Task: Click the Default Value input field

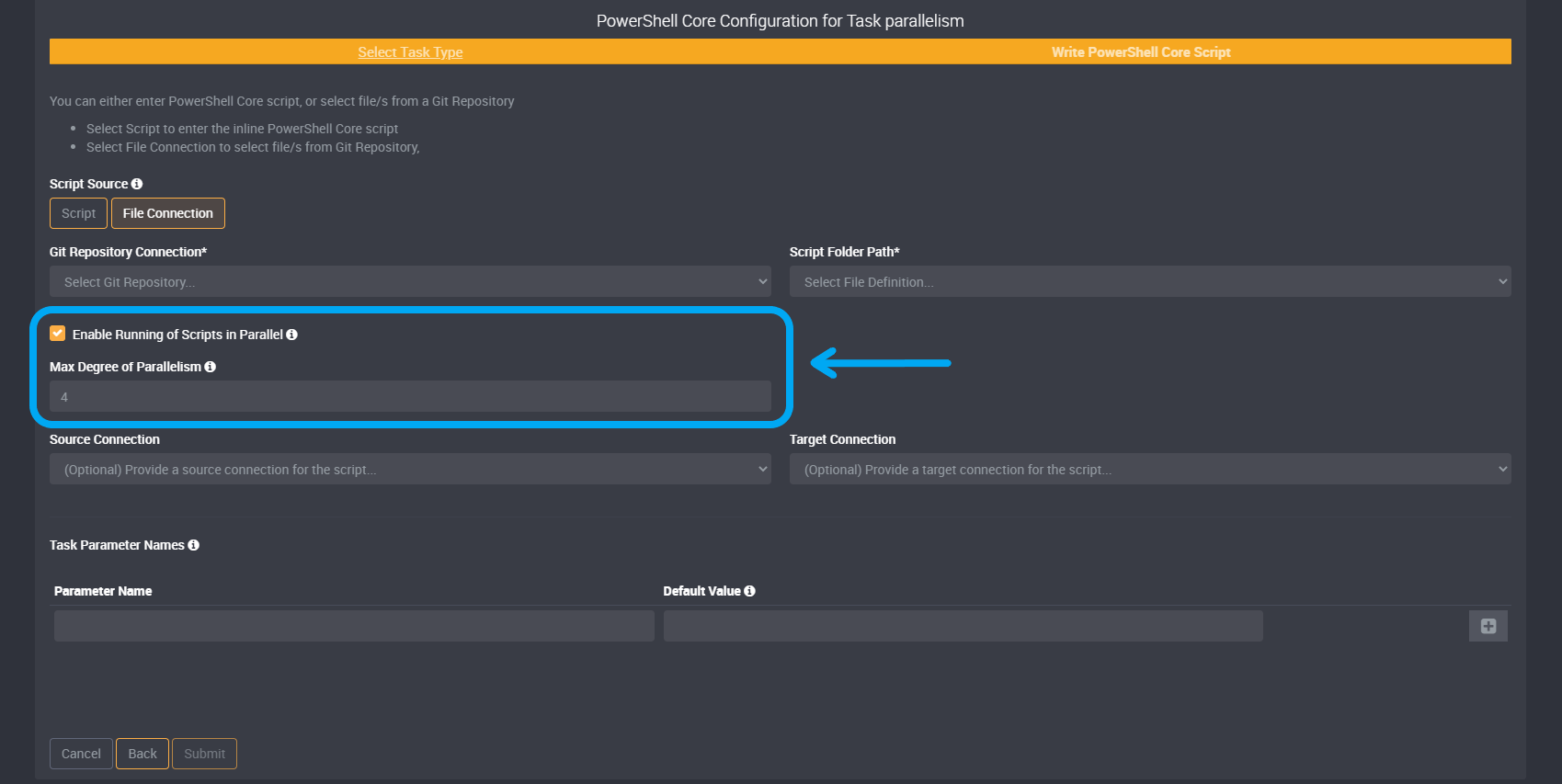Action: [x=963, y=626]
